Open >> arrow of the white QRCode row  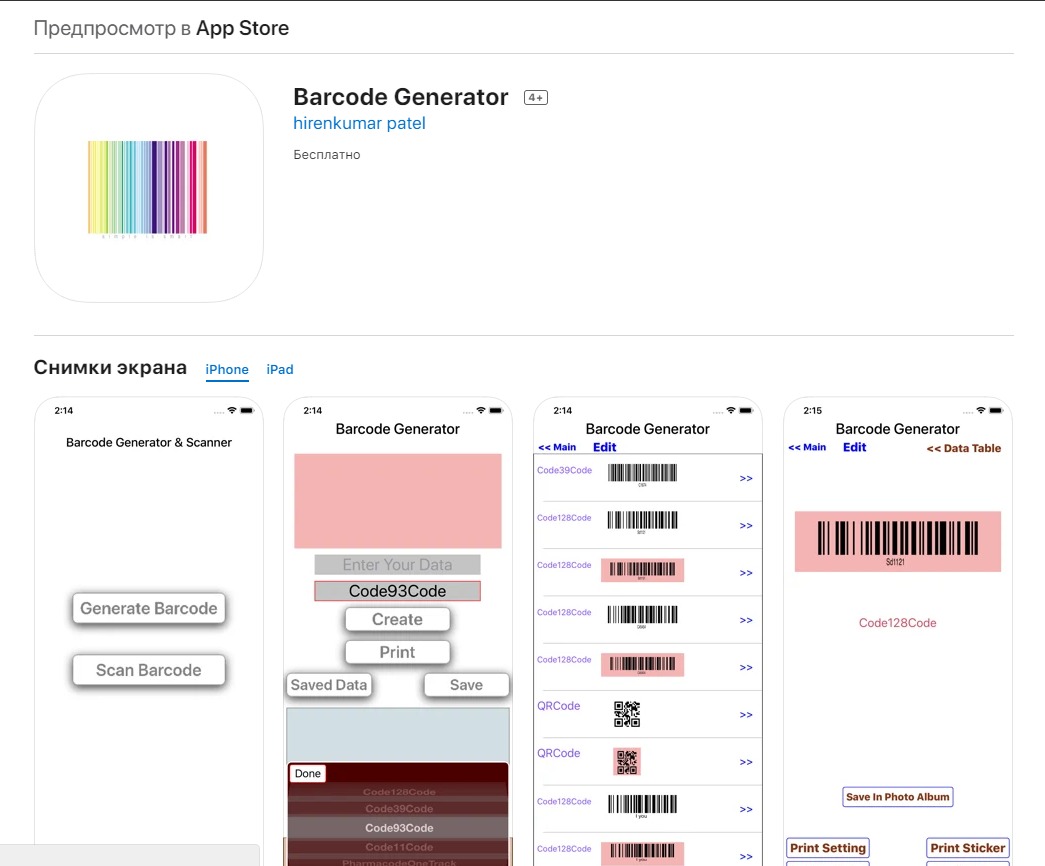[x=746, y=715]
